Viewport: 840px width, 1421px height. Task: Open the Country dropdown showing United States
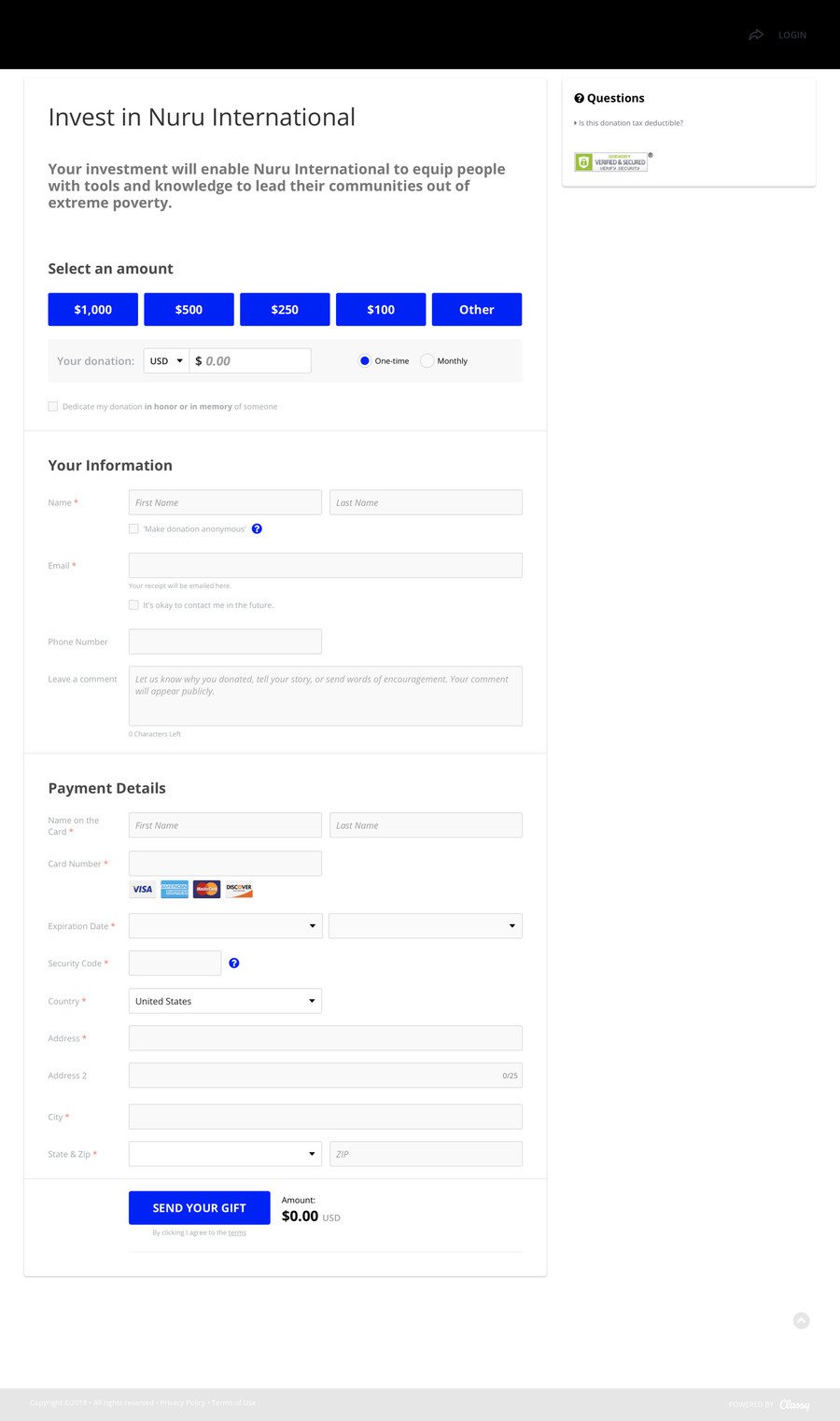click(x=225, y=1001)
